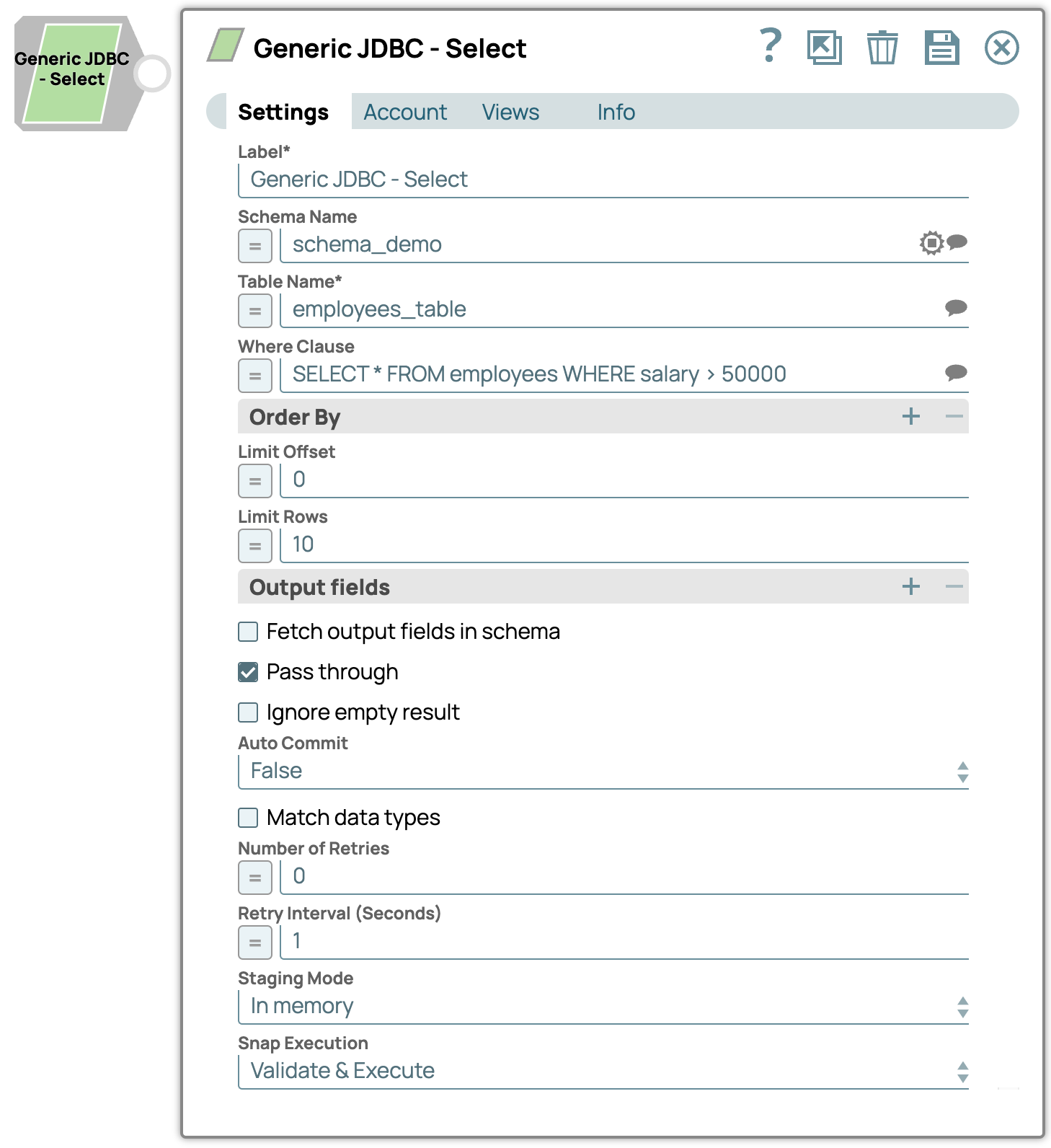Enable Fetch output fields in schema

pyautogui.click(x=248, y=632)
